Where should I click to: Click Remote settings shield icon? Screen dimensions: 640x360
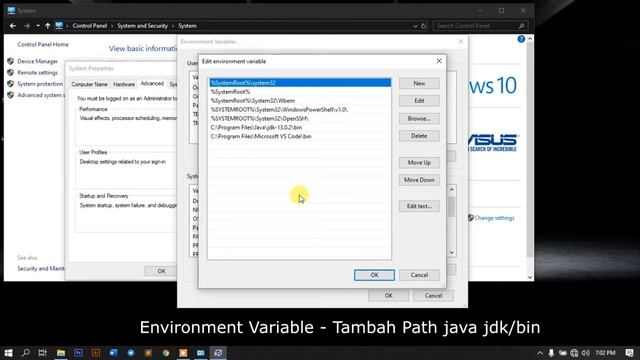tap(11, 73)
